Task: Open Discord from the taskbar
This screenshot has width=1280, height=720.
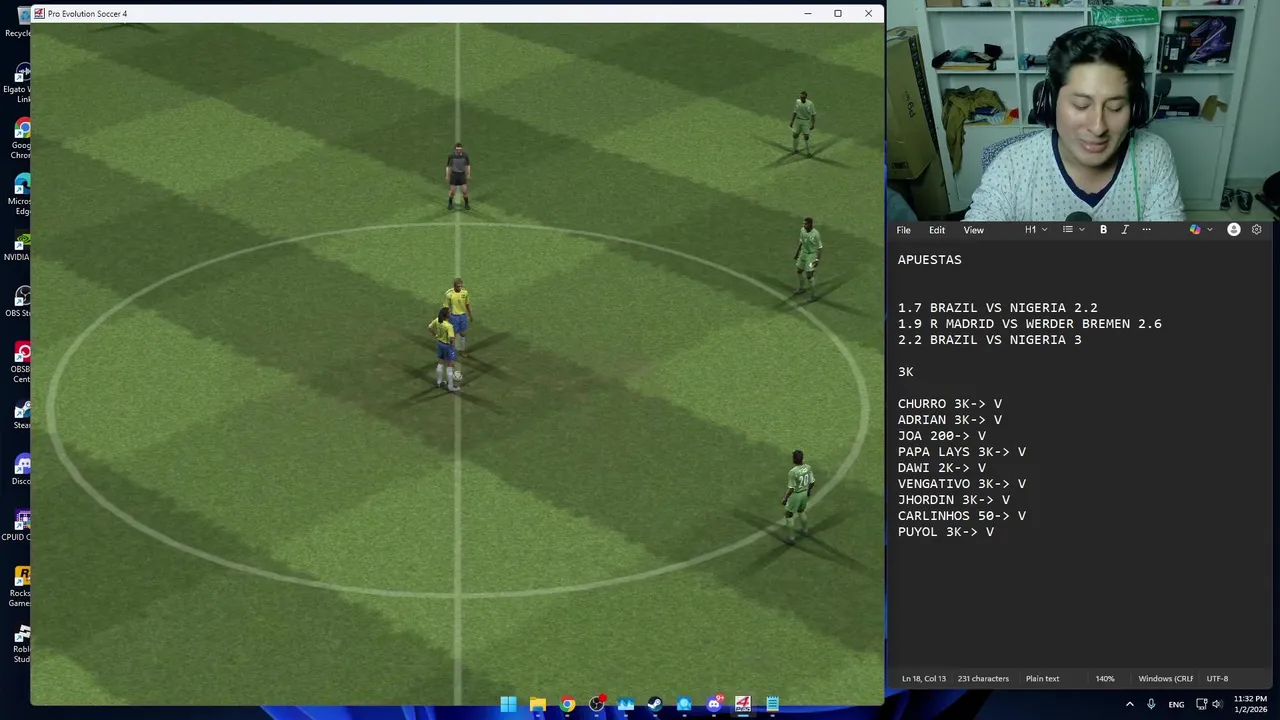Action: click(x=714, y=704)
